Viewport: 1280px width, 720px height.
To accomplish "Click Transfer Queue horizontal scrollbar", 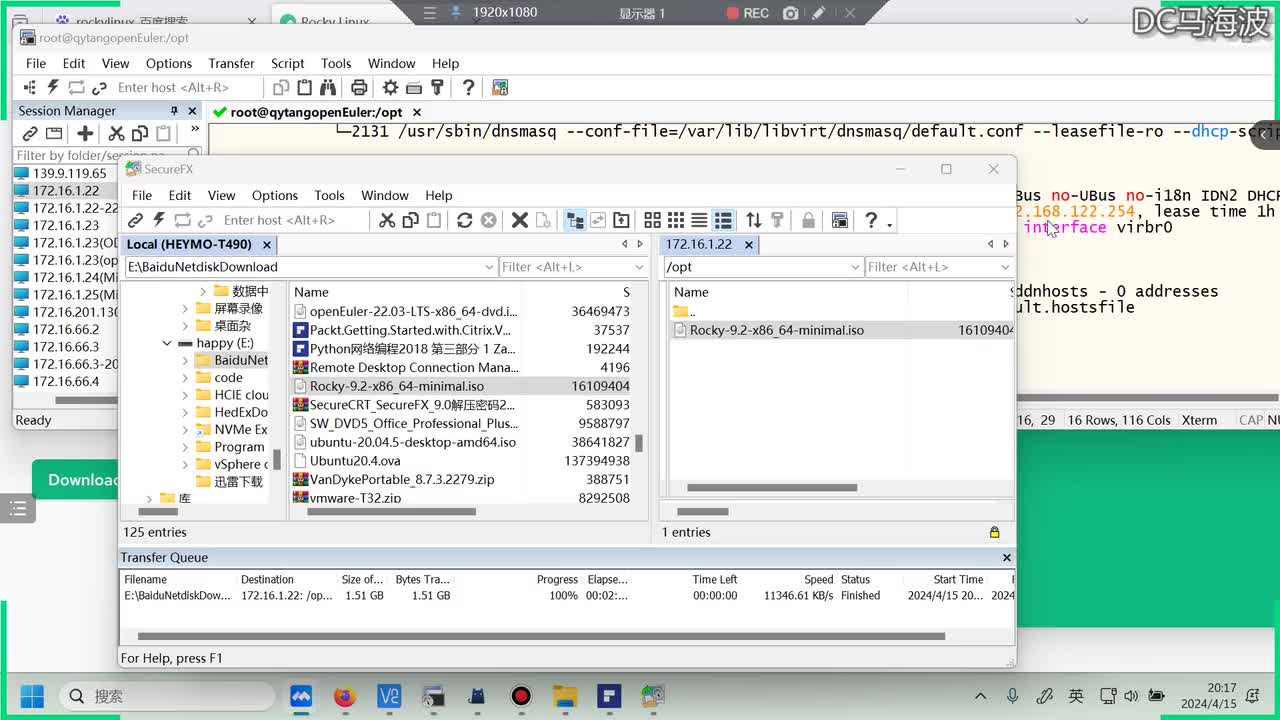I will pyautogui.click(x=540, y=636).
